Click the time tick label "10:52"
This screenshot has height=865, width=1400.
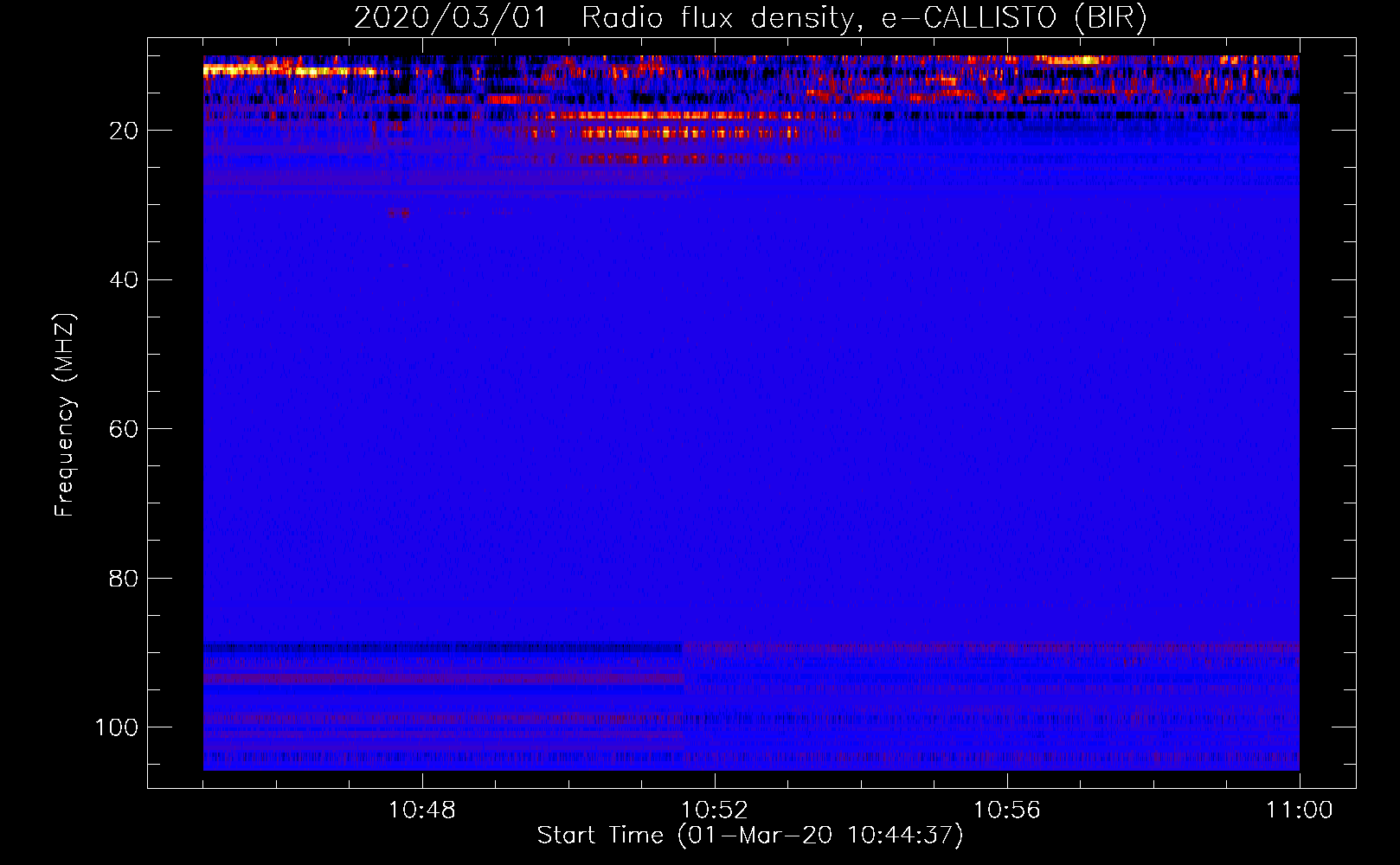pos(715,811)
